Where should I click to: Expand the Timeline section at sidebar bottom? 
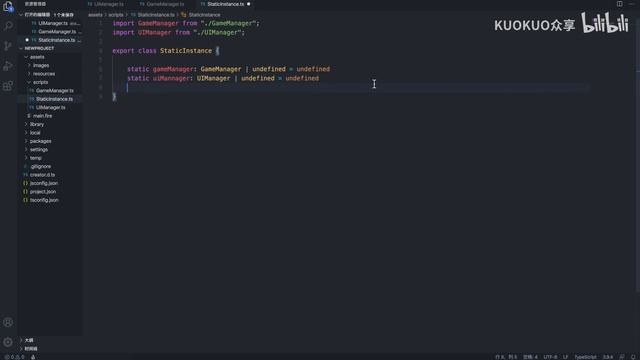[x=49, y=349]
